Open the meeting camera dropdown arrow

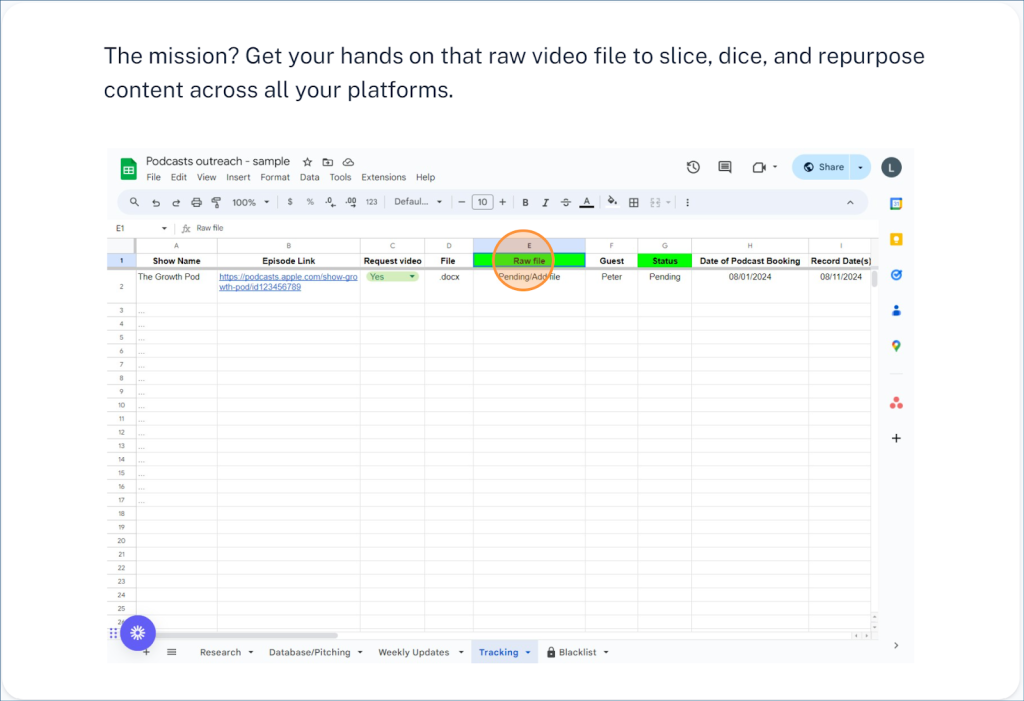coord(775,167)
